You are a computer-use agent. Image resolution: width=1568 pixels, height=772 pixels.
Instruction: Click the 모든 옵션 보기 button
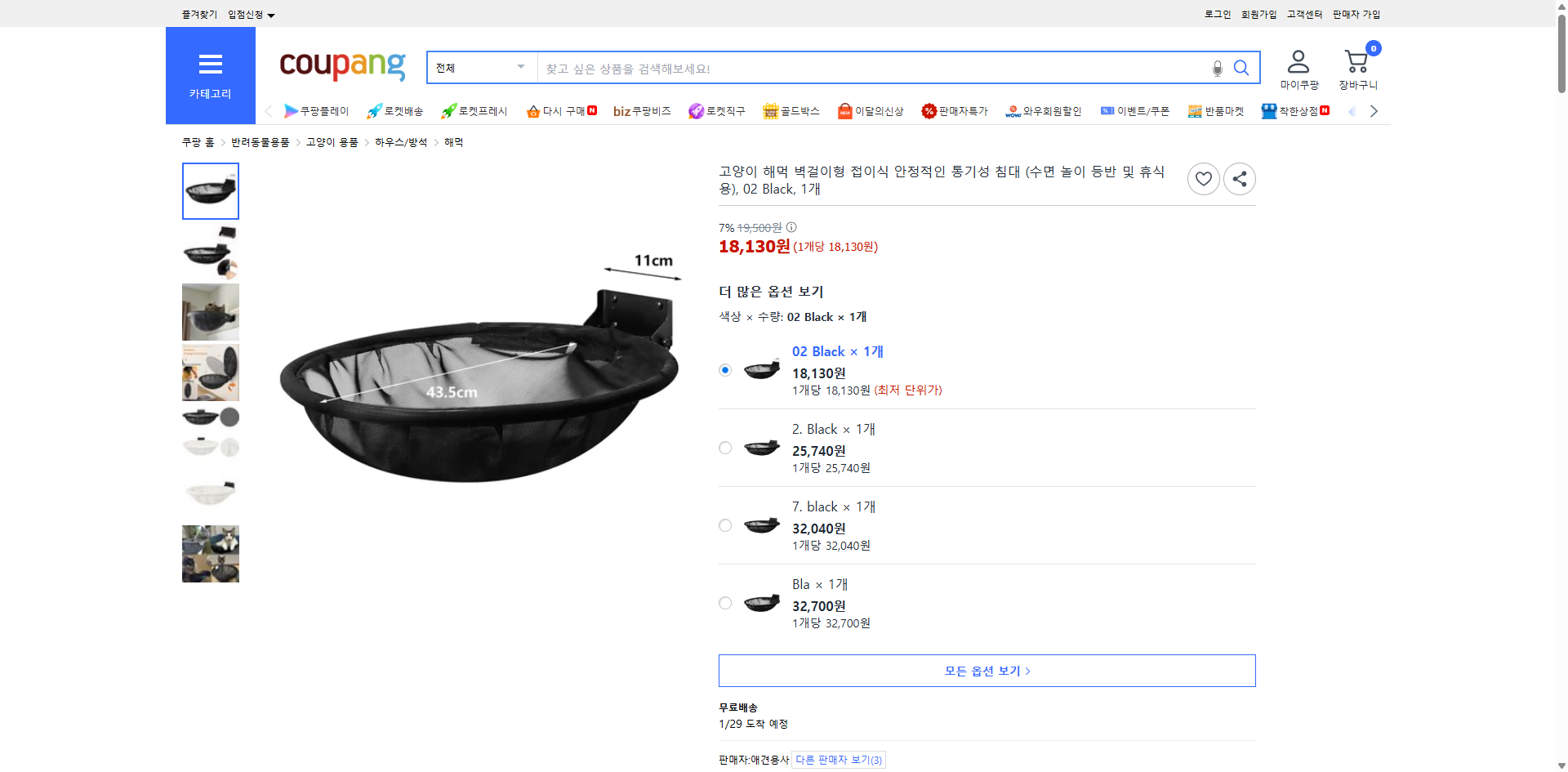(986, 670)
